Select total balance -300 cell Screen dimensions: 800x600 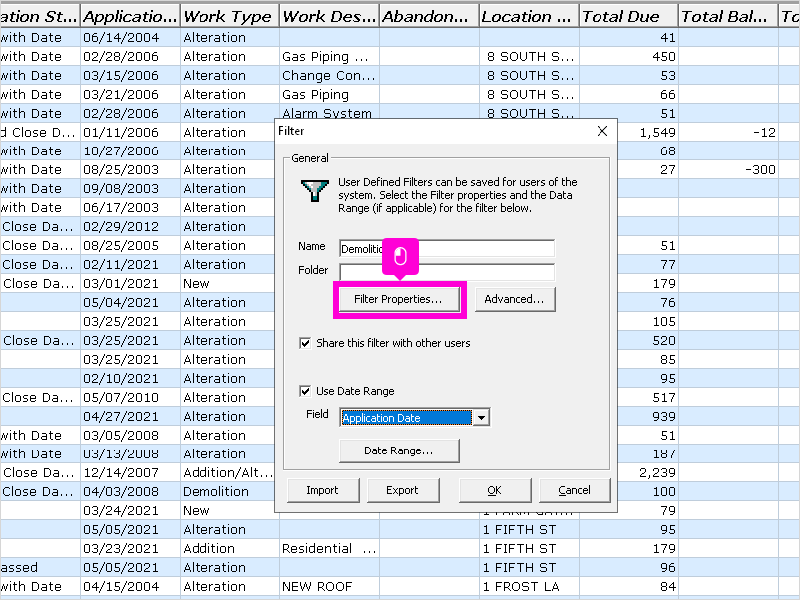point(729,169)
